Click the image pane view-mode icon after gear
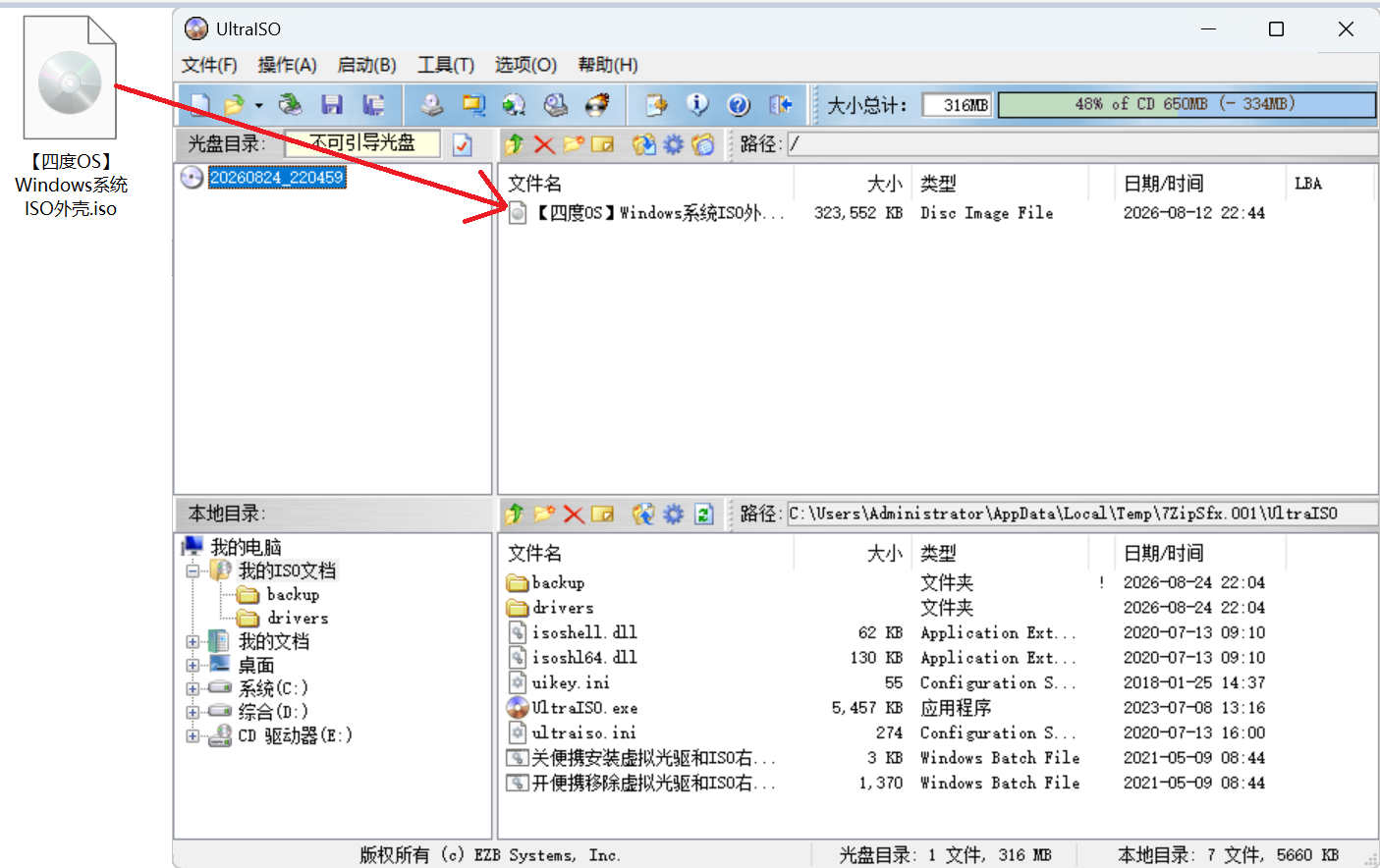 pos(702,145)
